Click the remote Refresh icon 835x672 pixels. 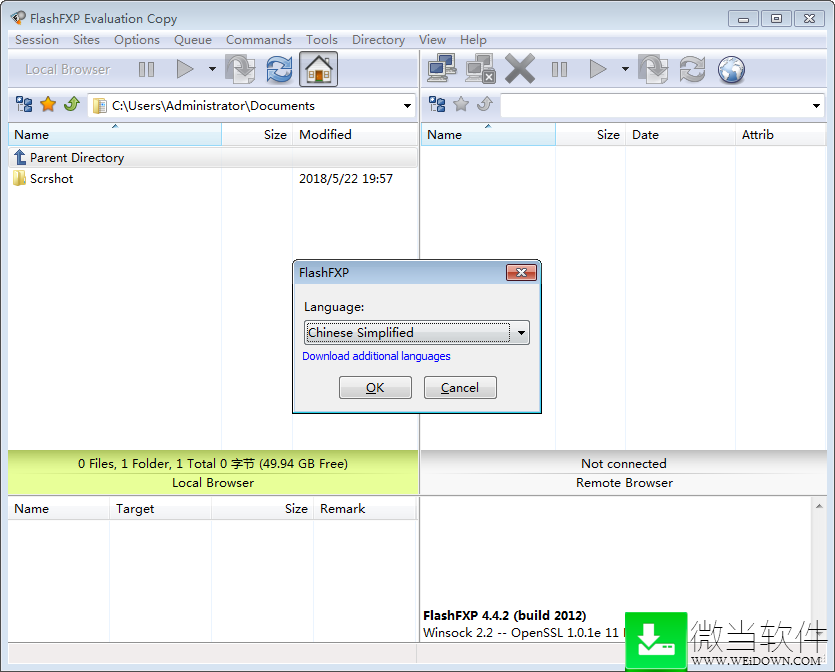[692, 69]
